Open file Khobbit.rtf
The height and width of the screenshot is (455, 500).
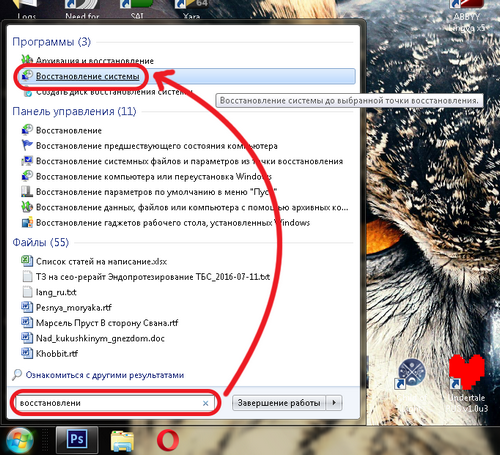click(57, 354)
